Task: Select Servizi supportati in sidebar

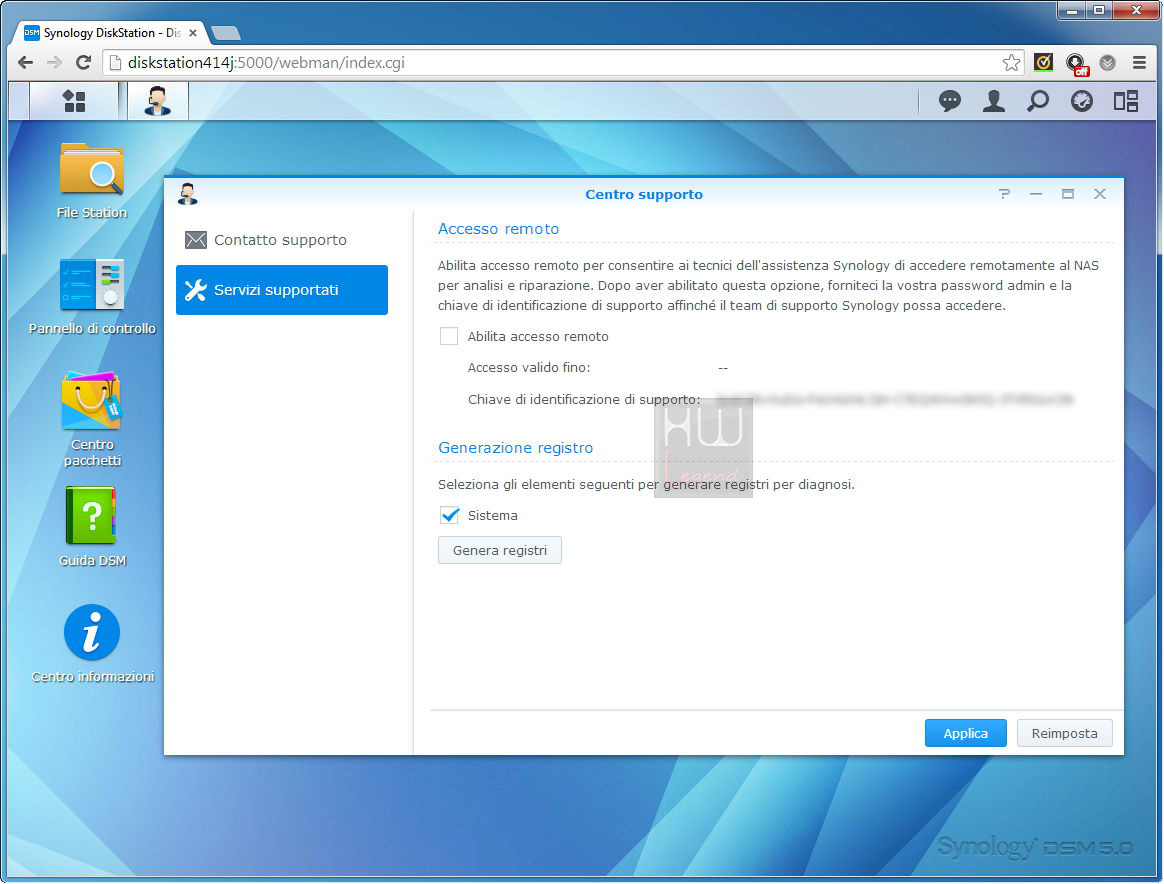Action: [282, 290]
